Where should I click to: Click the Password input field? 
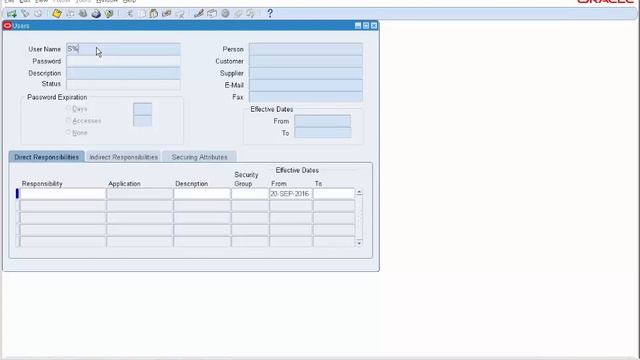tap(123, 61)
